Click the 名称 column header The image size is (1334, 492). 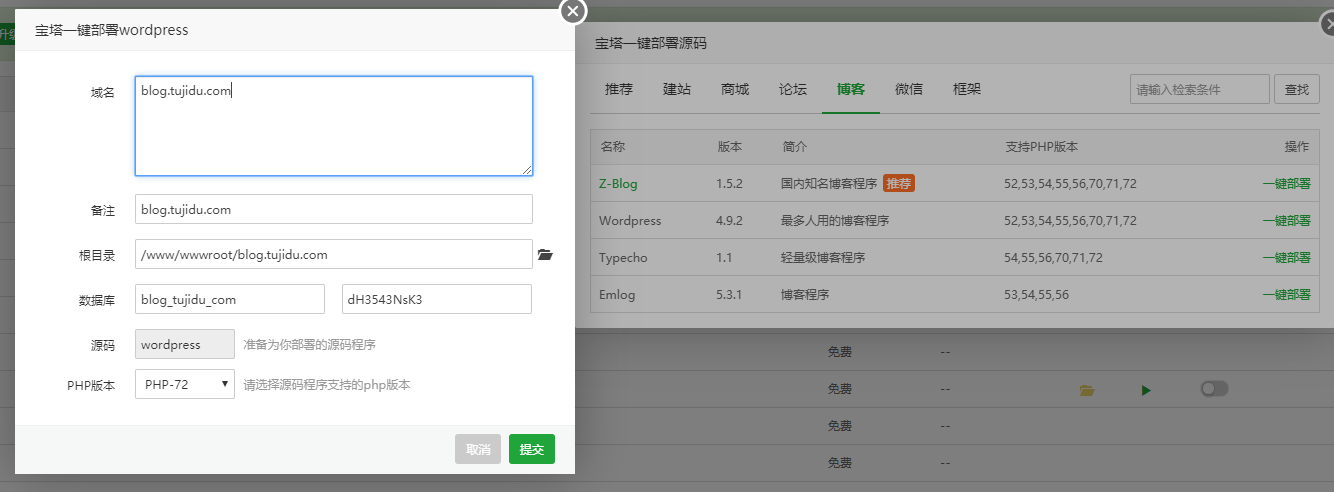tap(613, 147)
